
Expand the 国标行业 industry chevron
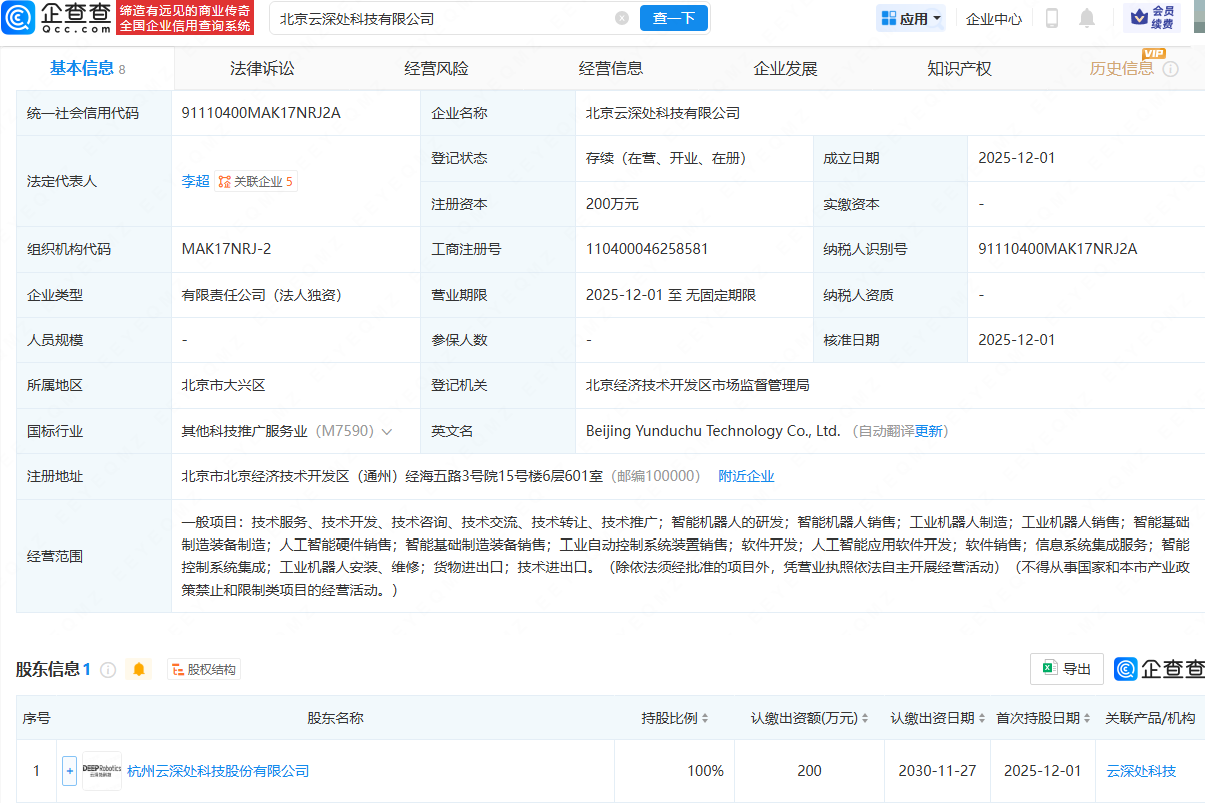click(387, 431)
